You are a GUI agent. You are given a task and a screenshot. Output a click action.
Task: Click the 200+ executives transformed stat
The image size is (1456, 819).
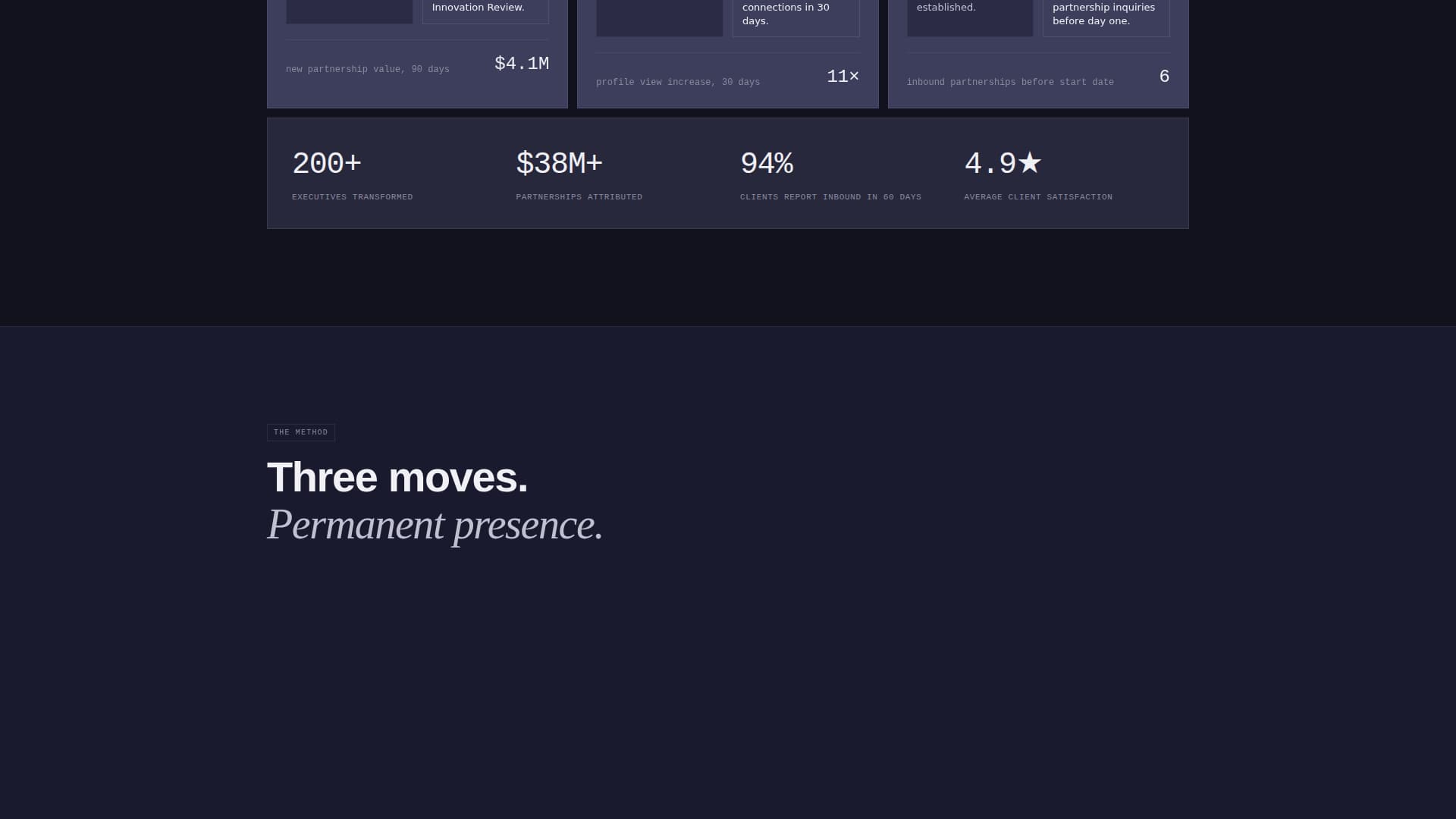click(x=353, y=175)
